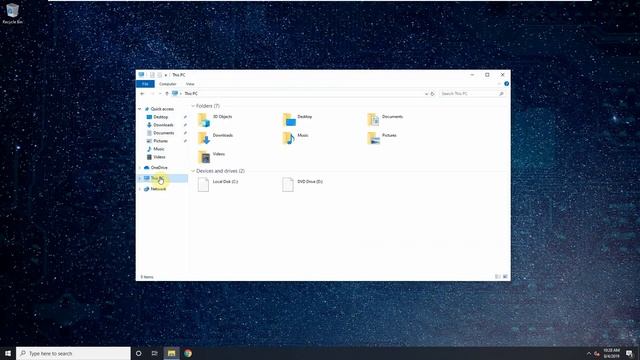The width and height of the screenshot is (640, 360).
Task: Open Windows Start menu
Action: coord(8,353)
